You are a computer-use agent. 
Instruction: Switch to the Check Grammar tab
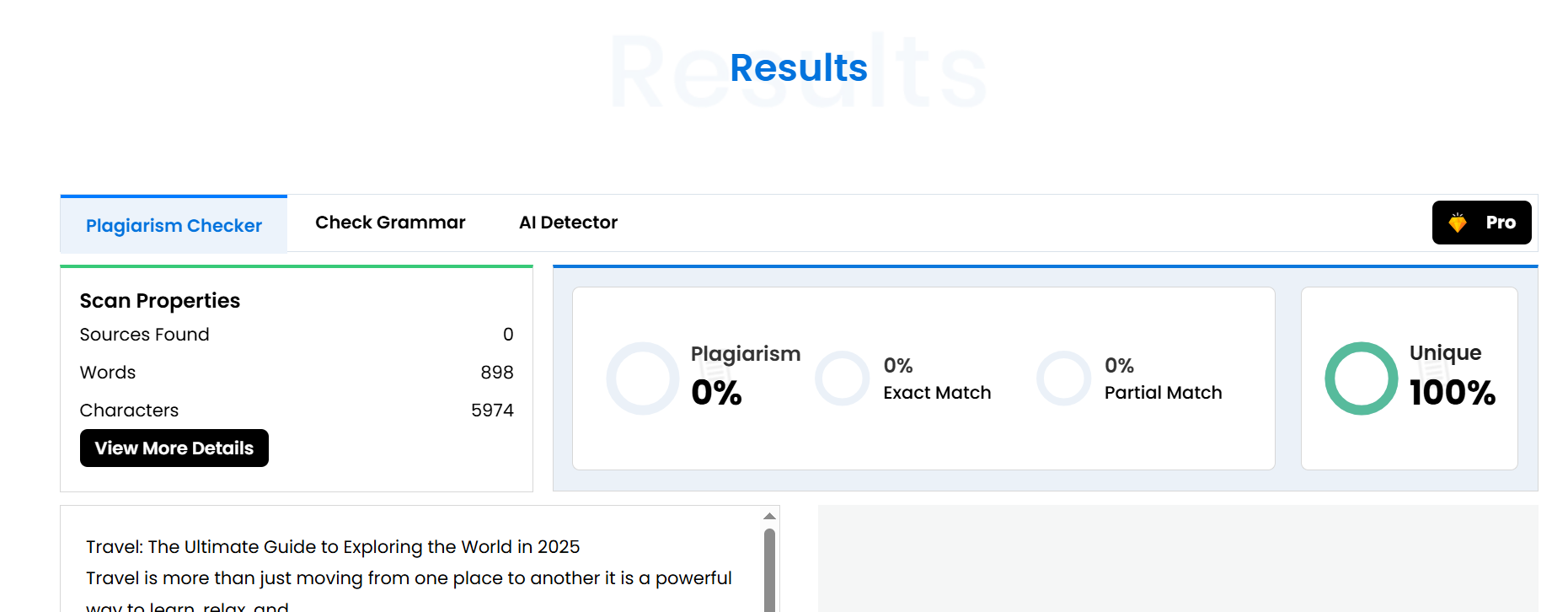coord(390,223)
